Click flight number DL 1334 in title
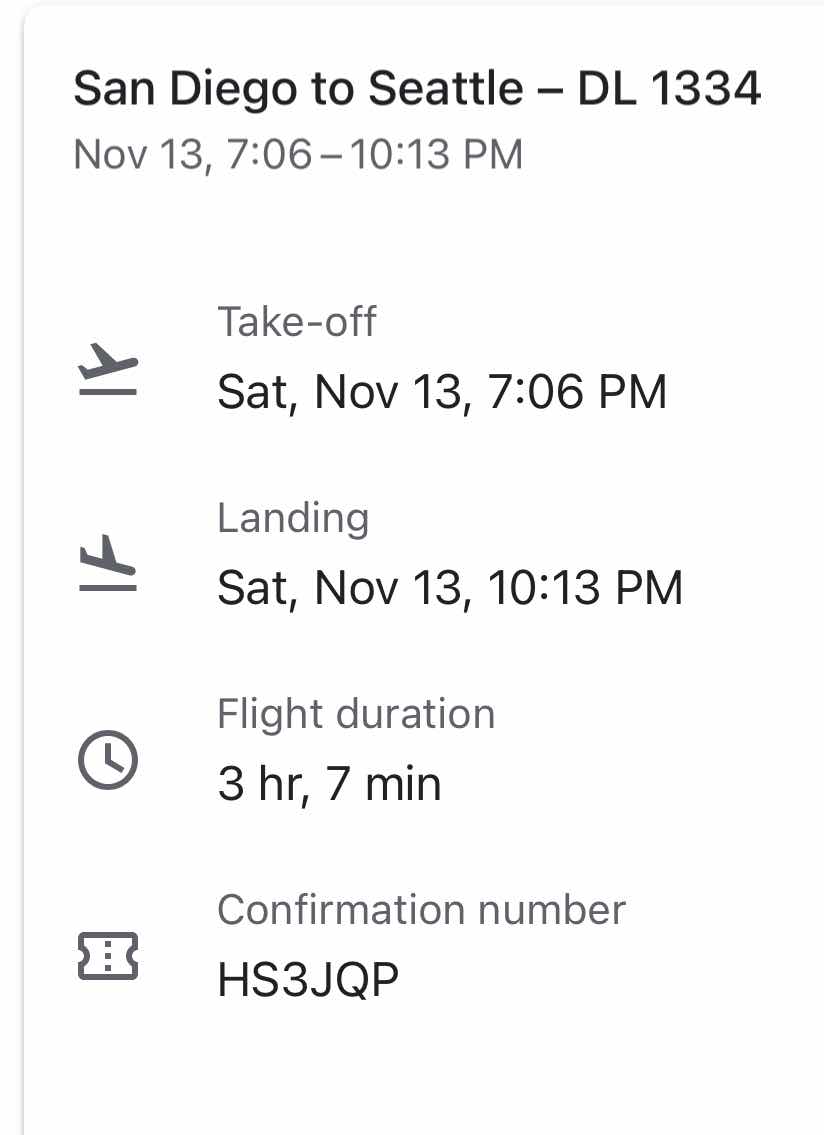This screenshot has height=1135, width=824. (669, 88)
